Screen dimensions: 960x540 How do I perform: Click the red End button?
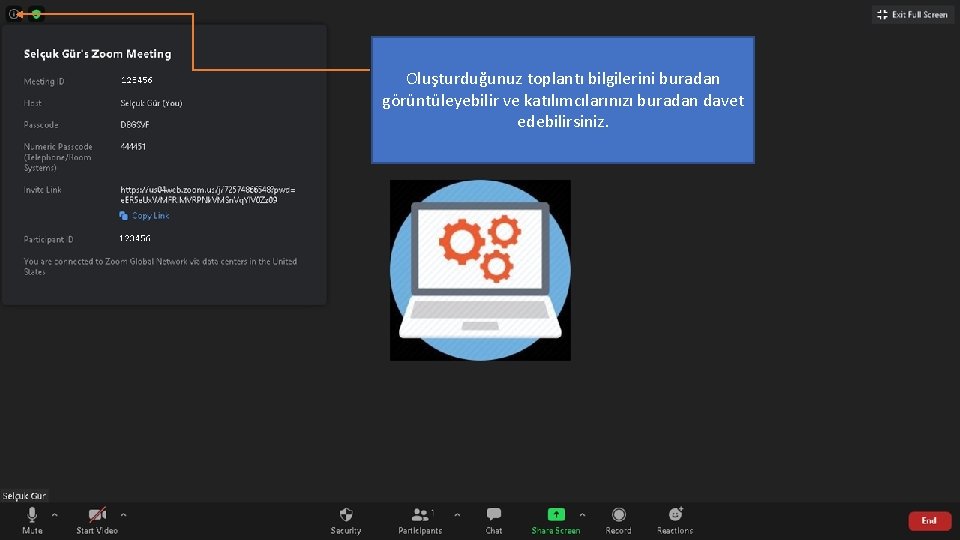click(929, 520)
